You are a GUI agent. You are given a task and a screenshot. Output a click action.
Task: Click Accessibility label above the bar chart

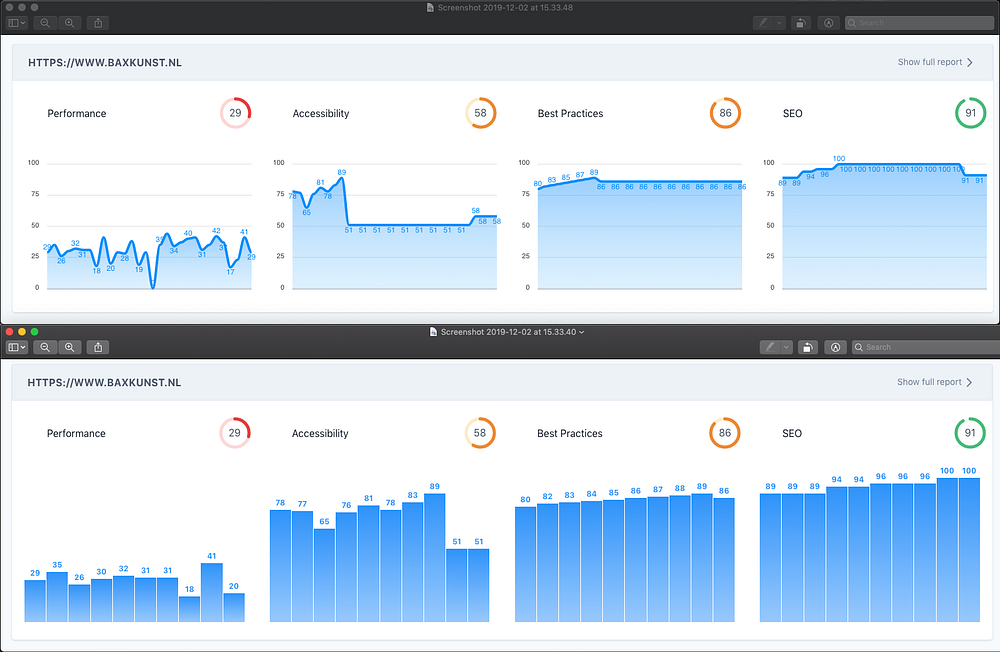[320, 433]
